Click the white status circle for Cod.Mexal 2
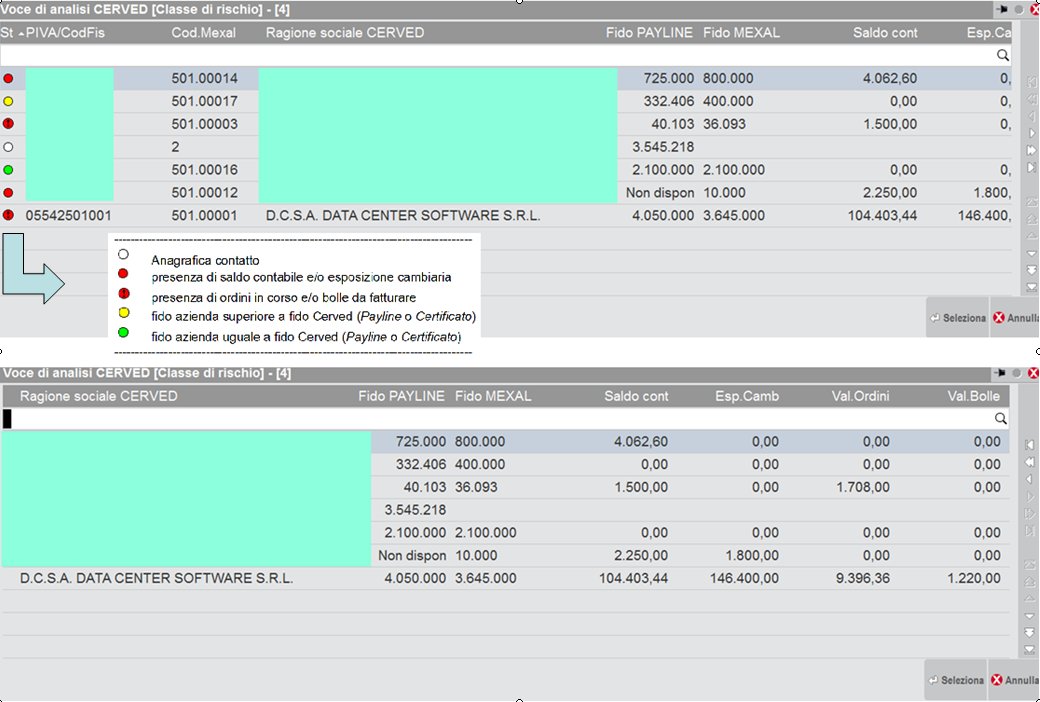This screenshot has height=702, width=1040. (x=9, y=147)
